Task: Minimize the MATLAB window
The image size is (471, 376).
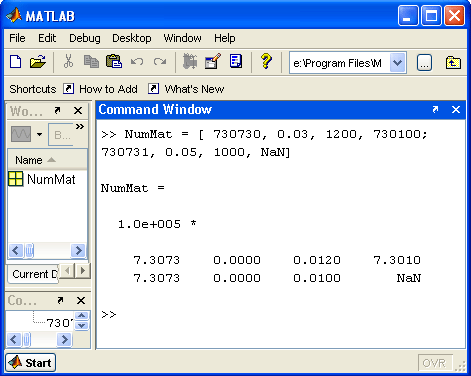Action: (408, 16)
